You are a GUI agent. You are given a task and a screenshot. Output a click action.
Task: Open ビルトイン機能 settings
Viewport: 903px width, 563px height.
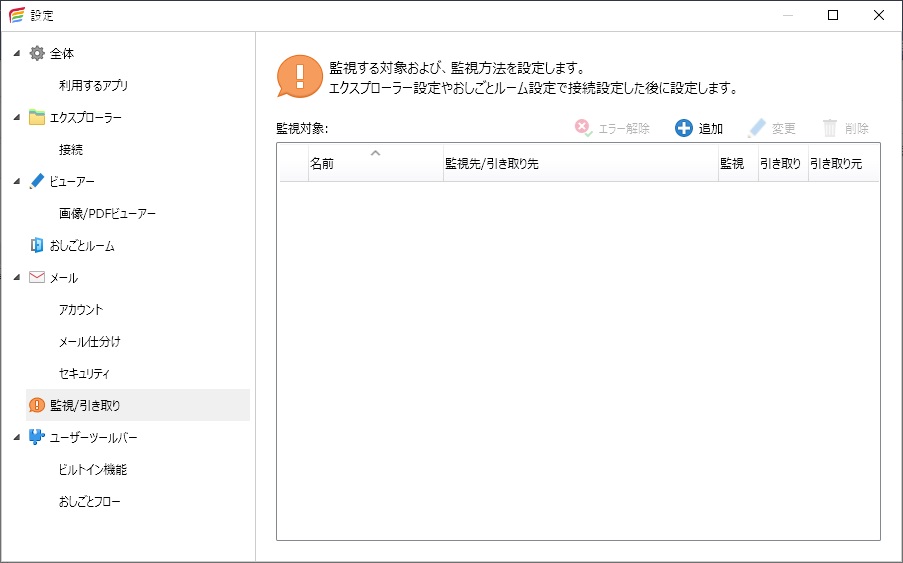[x=93, y=470]
